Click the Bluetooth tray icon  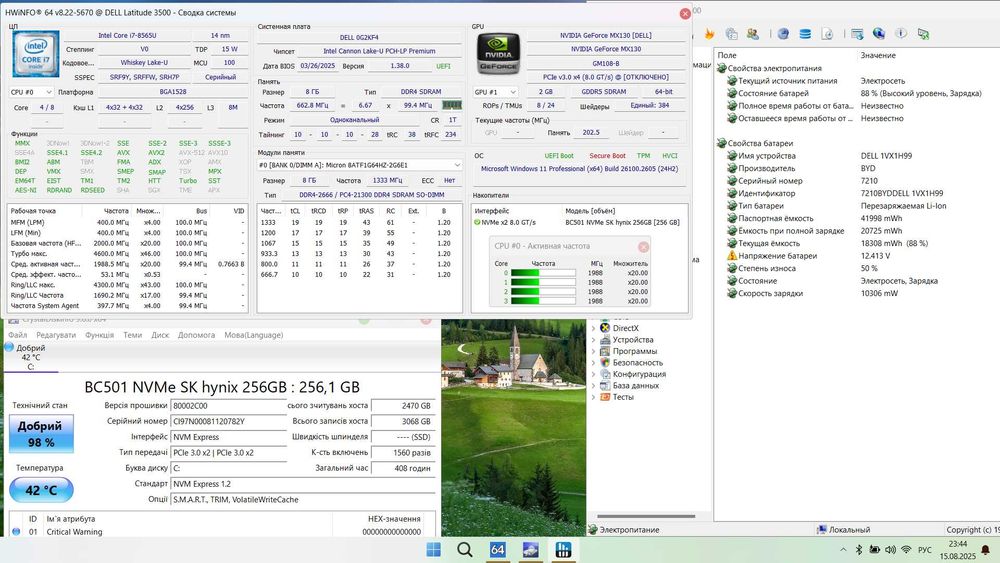(x=859, y=550)
